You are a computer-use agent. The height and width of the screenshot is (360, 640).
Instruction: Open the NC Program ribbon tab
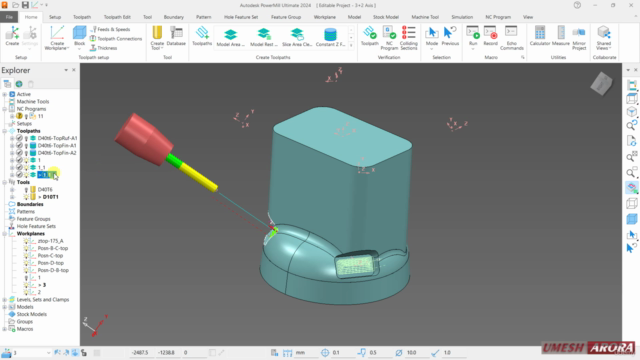498,17
